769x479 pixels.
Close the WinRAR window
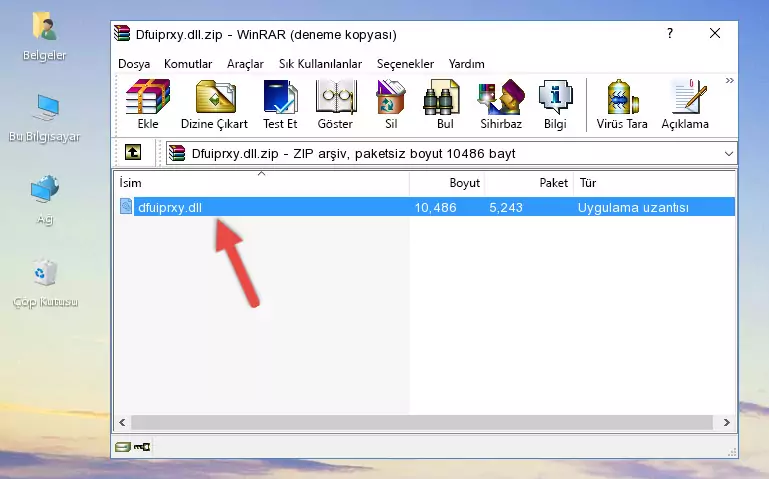[715, 33]
